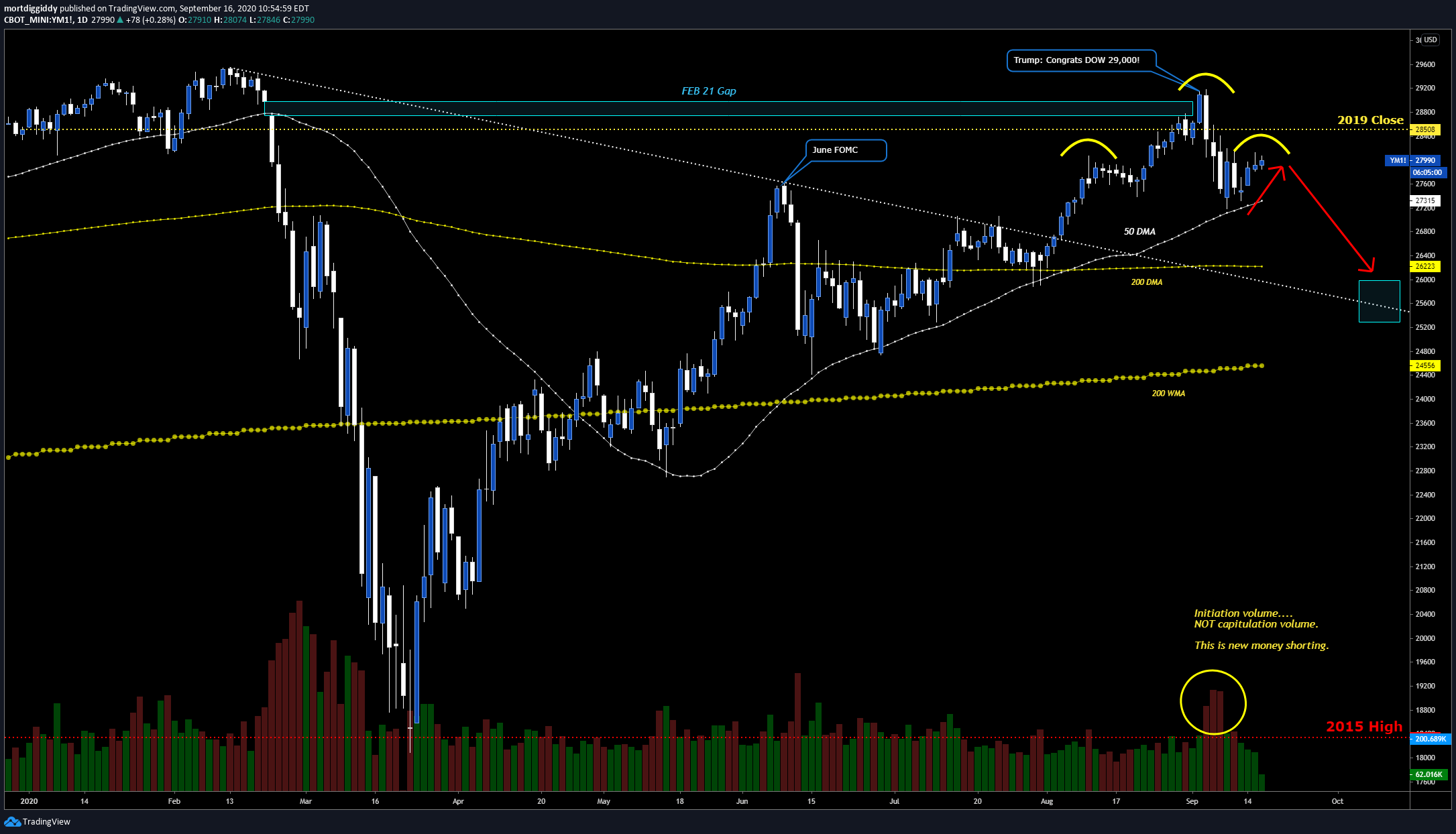Select the '50 DMA' annotation text
This screenshot has height=834, width=1456.
[x=1139, y=232]
